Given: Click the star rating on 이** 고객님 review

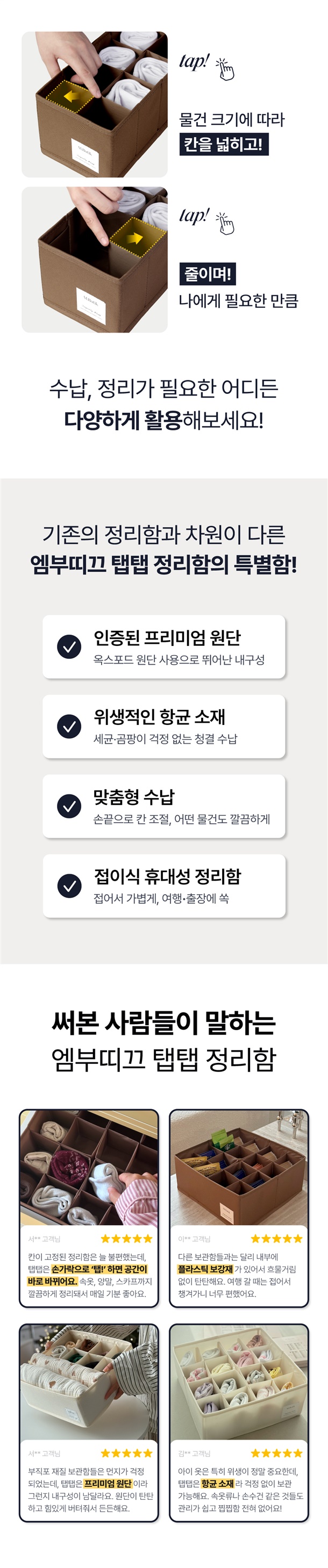Looking at the screenshot, I should [x=276, y=1239].
